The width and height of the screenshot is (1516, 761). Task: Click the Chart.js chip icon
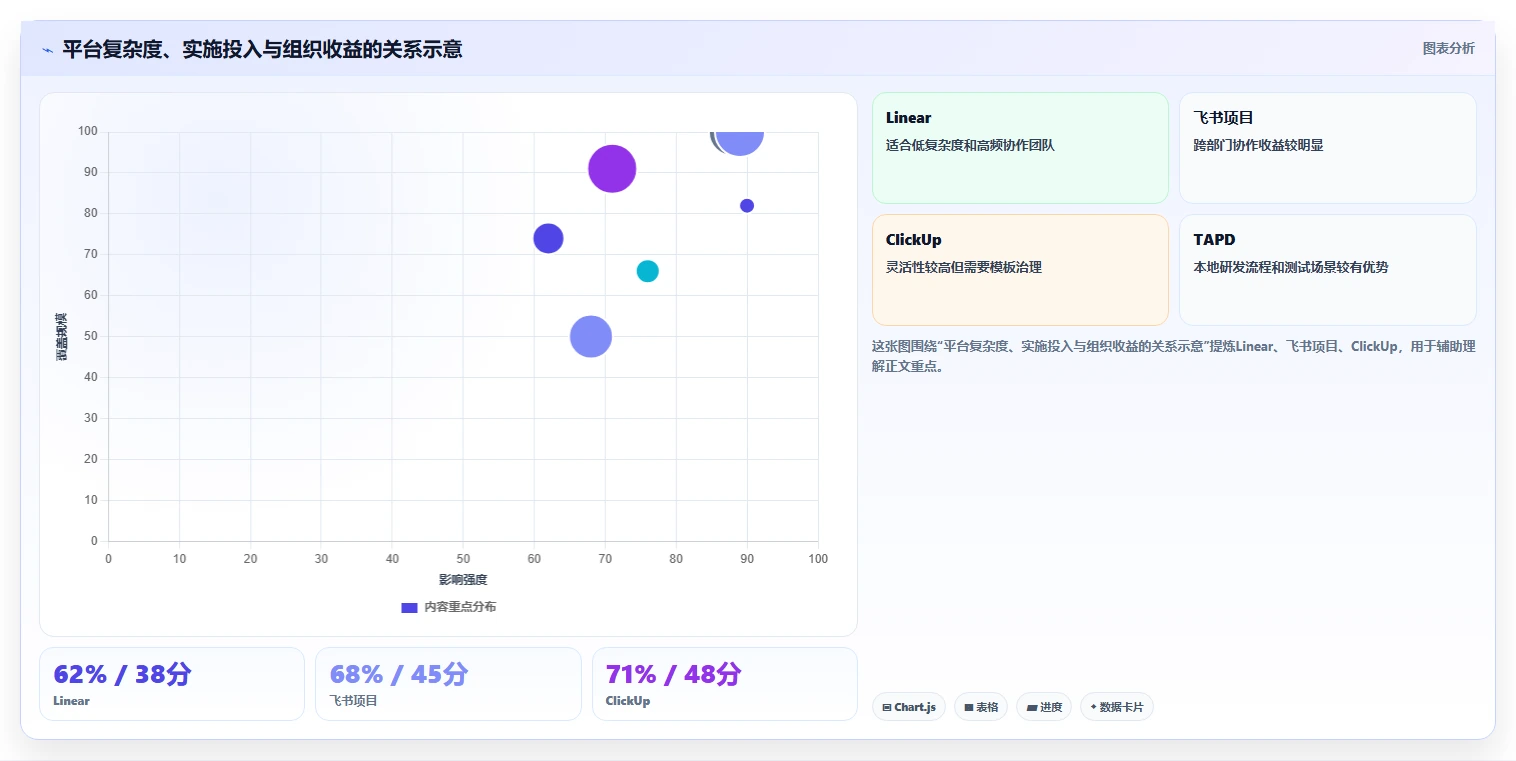pos(887,708)
